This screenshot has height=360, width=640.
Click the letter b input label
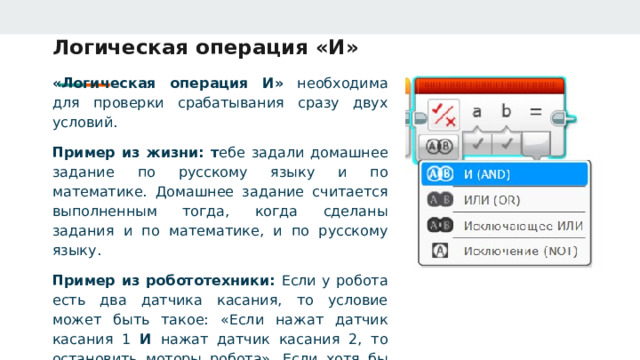[506, 110]
